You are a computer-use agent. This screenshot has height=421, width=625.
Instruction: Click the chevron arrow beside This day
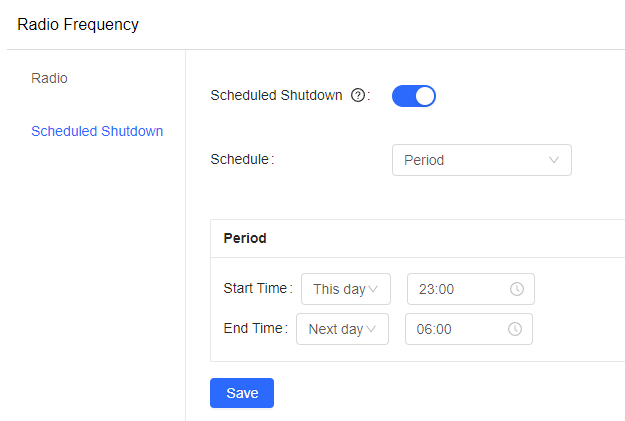373,289
